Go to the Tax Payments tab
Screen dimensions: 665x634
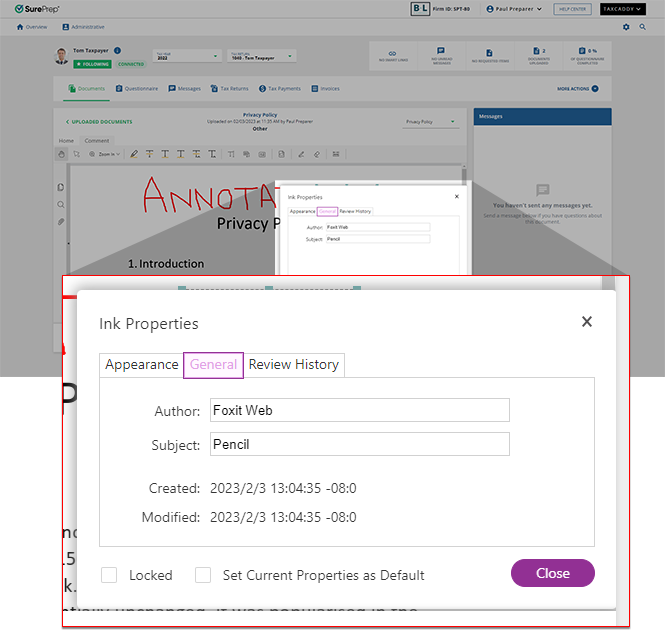pyautogui.click(x=280, y=89)
